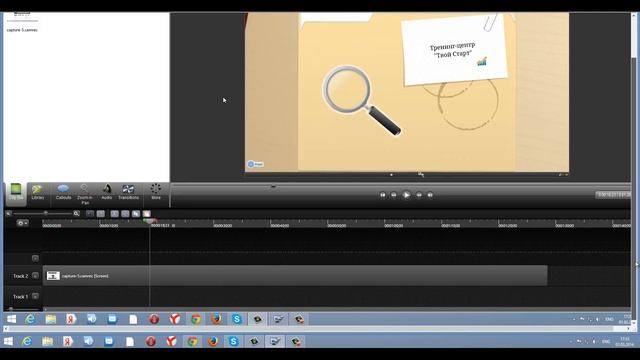Open Skype on the outer bottom taskbar
640x360 pixels.
point(233,341)
